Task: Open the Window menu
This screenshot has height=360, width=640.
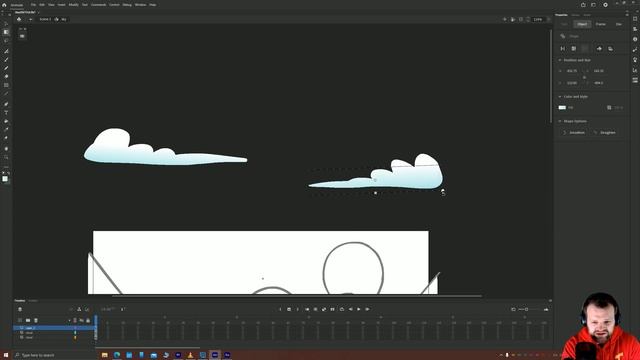Action: pos(140,5)
